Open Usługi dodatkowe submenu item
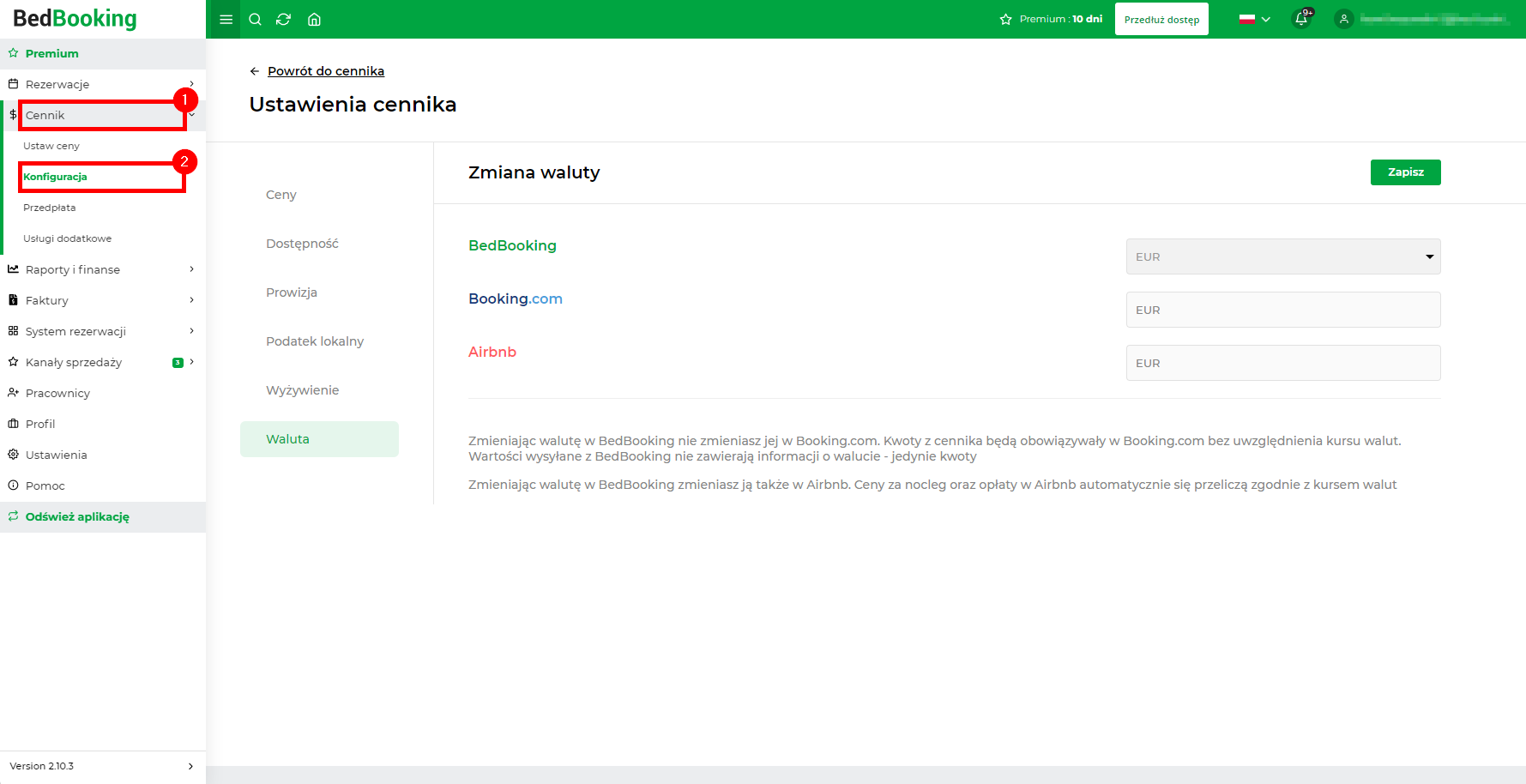Screen dimensions: 1526x784 [68, 238]
